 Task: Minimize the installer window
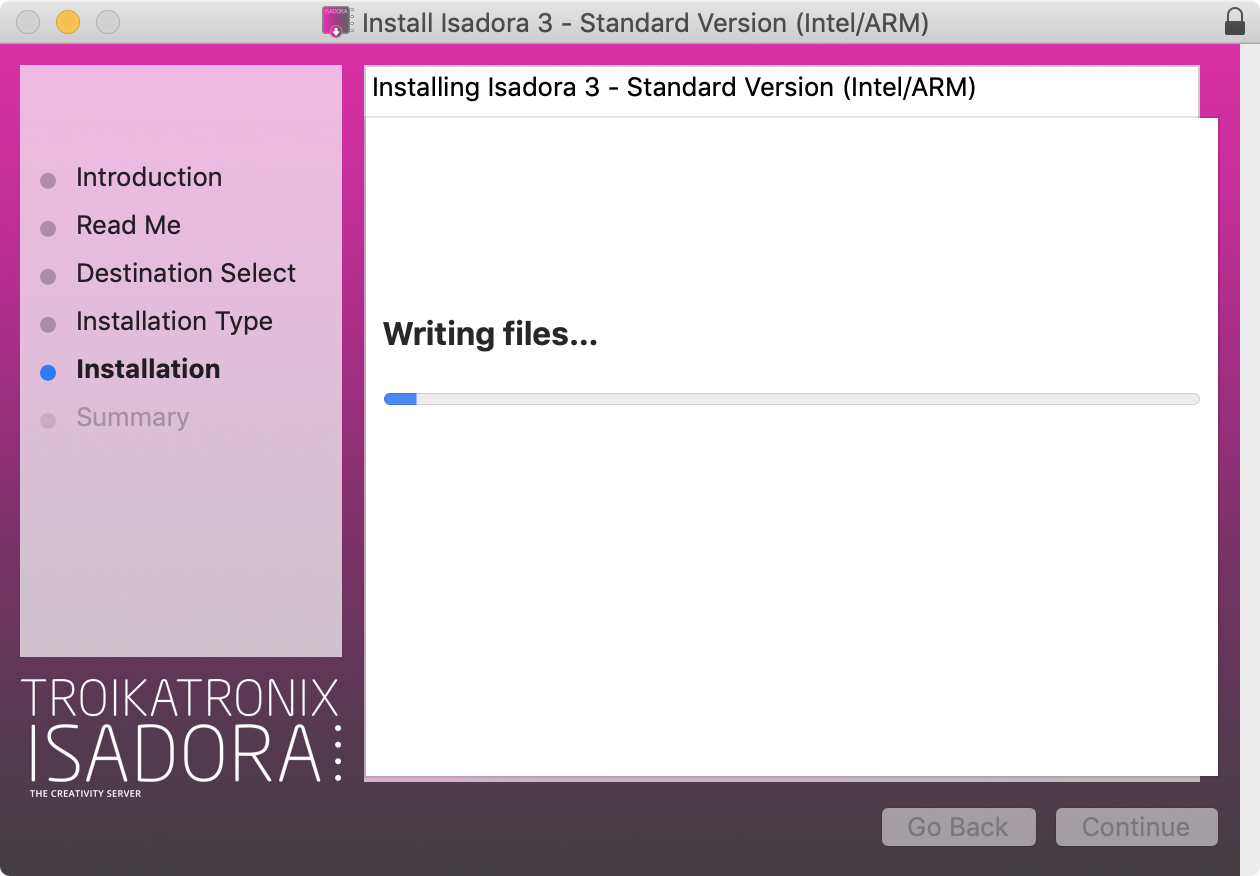pos(68,22)
